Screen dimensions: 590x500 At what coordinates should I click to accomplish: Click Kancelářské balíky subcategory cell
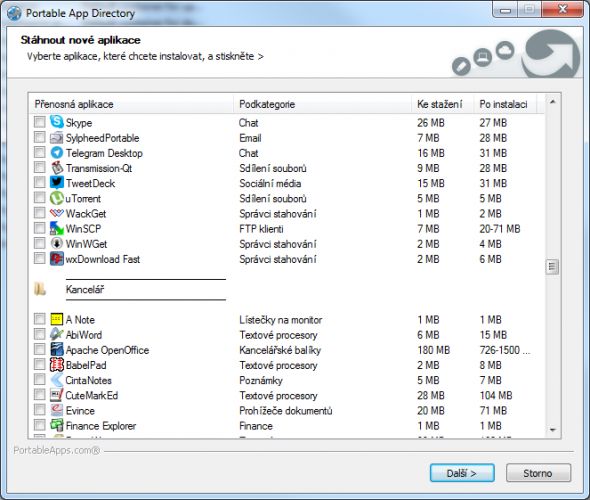tap(280, 350)
